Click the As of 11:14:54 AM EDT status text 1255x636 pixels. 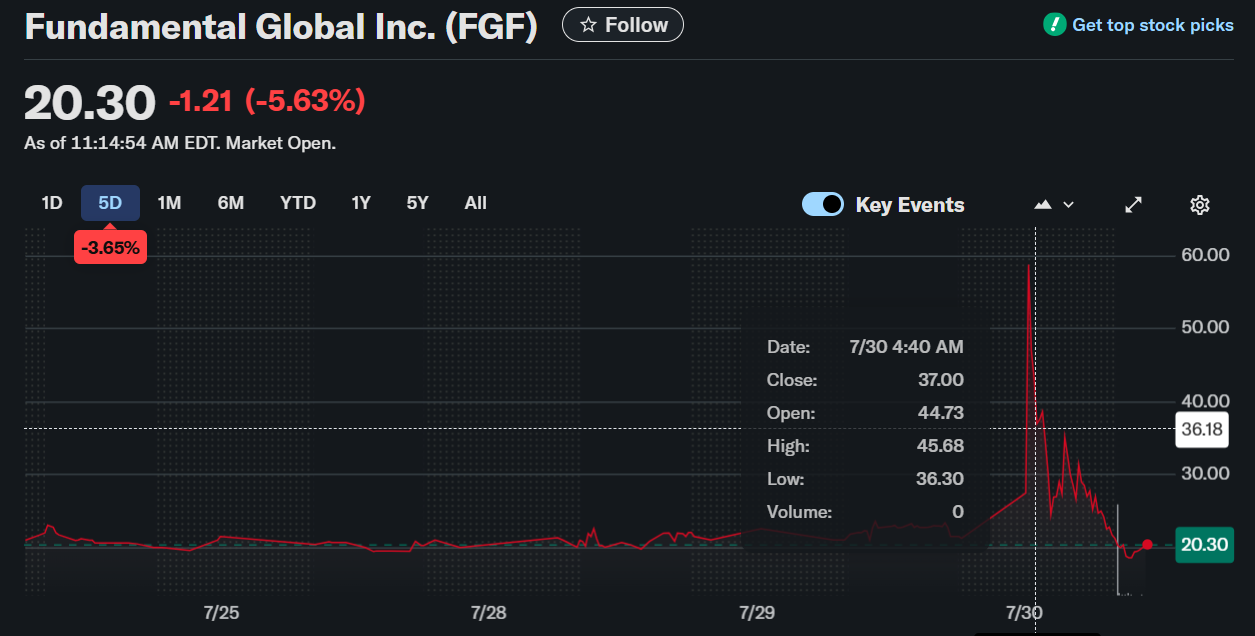180,143
